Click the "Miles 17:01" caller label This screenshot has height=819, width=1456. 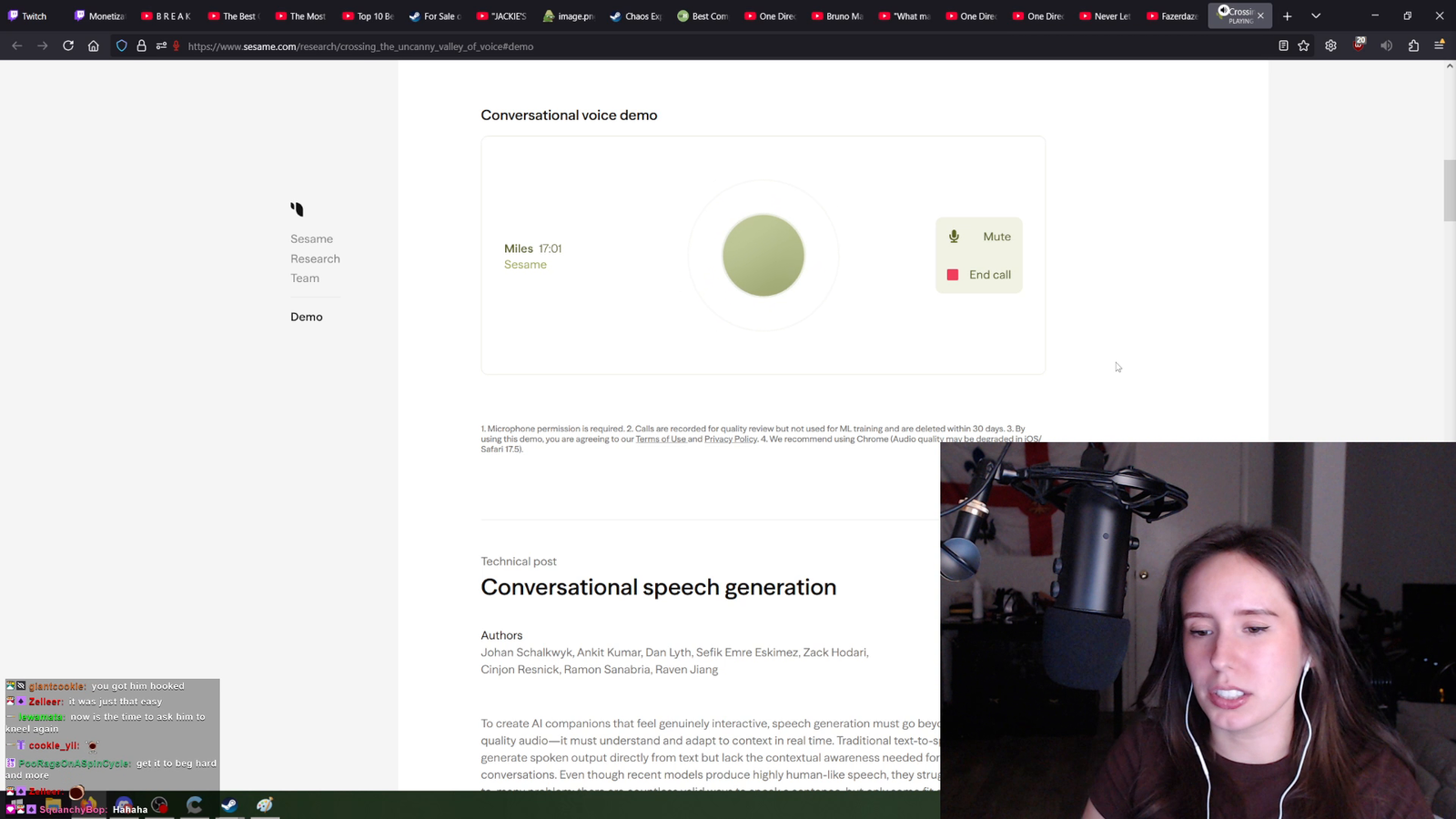[x=532, y=248]
